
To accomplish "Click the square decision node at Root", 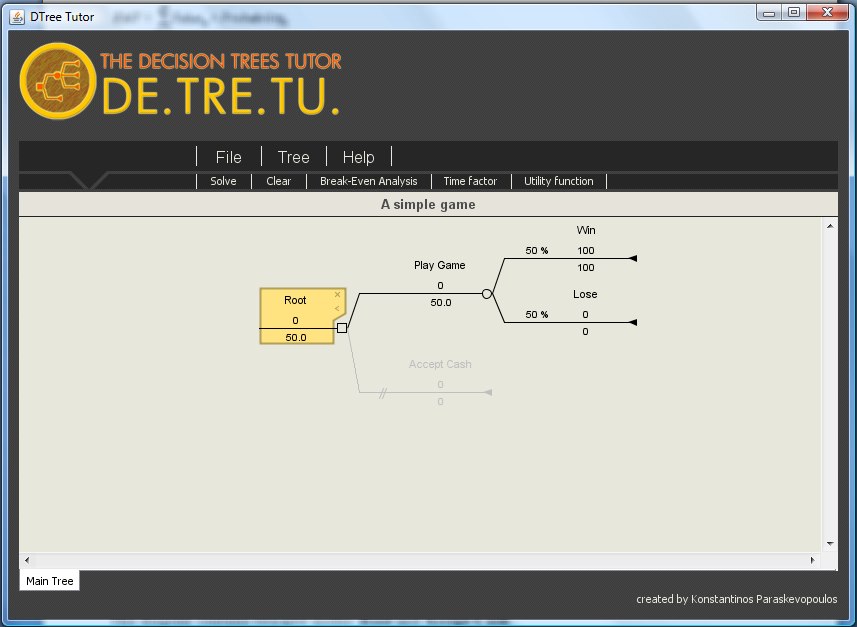I will (x=342, y=328).
